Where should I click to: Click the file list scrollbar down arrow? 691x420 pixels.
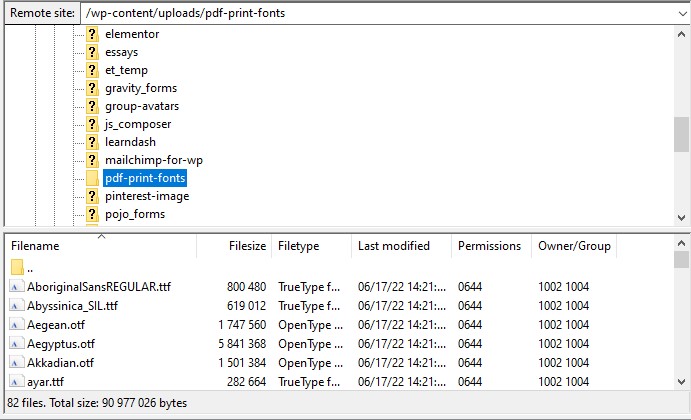click(681, 382)
